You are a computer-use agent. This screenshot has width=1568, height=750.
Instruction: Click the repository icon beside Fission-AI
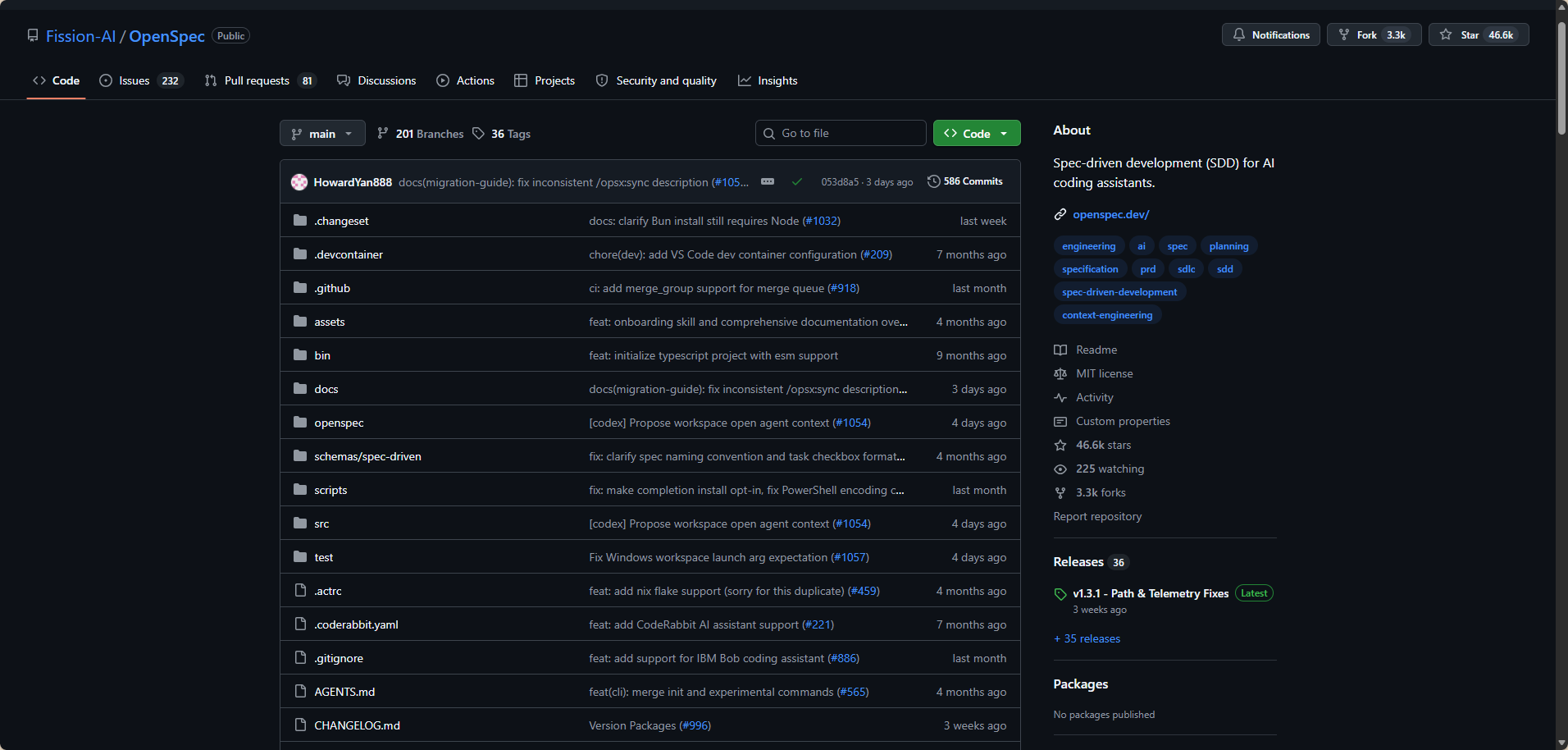pos(33,35)
